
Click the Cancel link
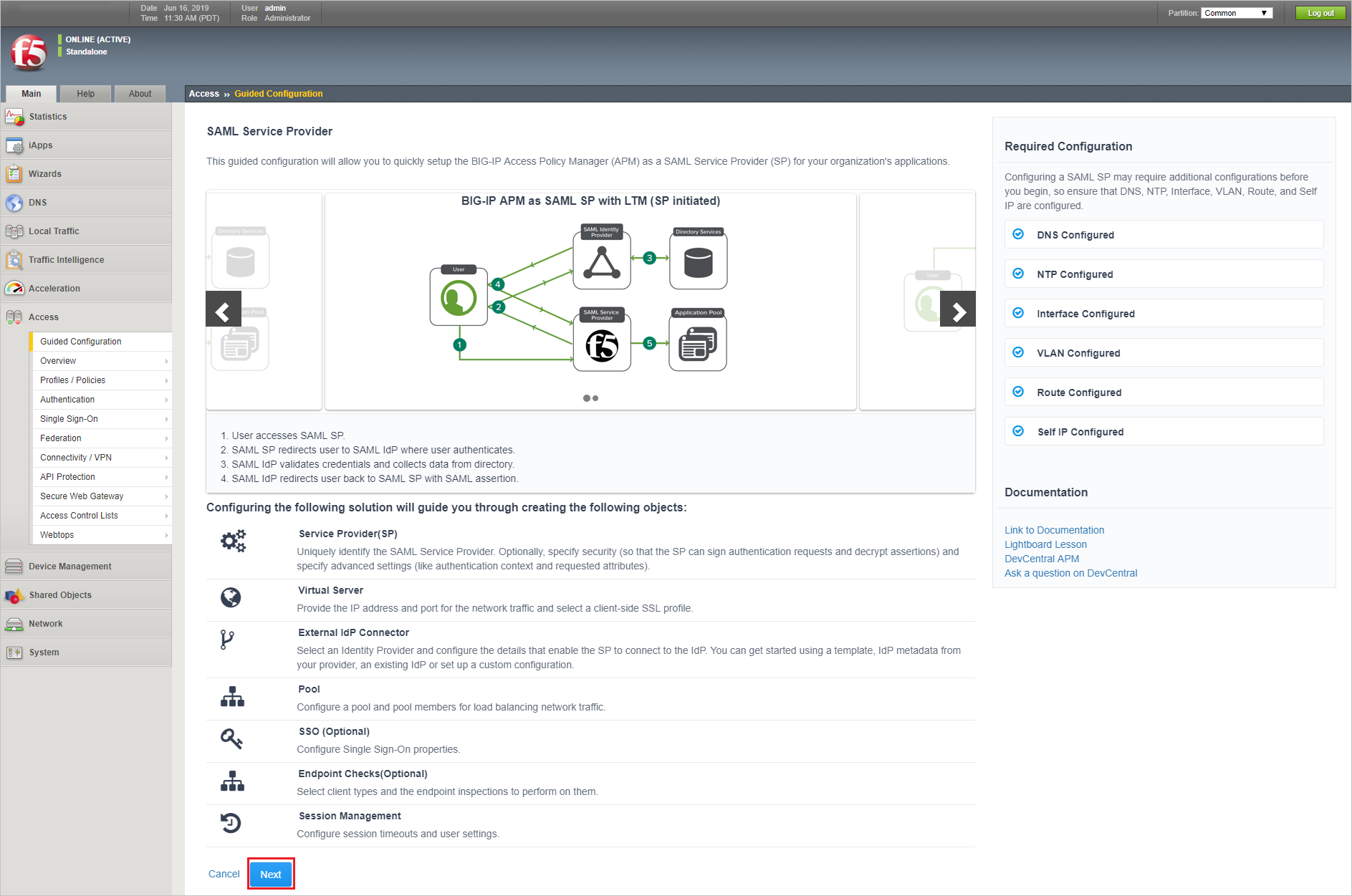[x=224, y=874]
